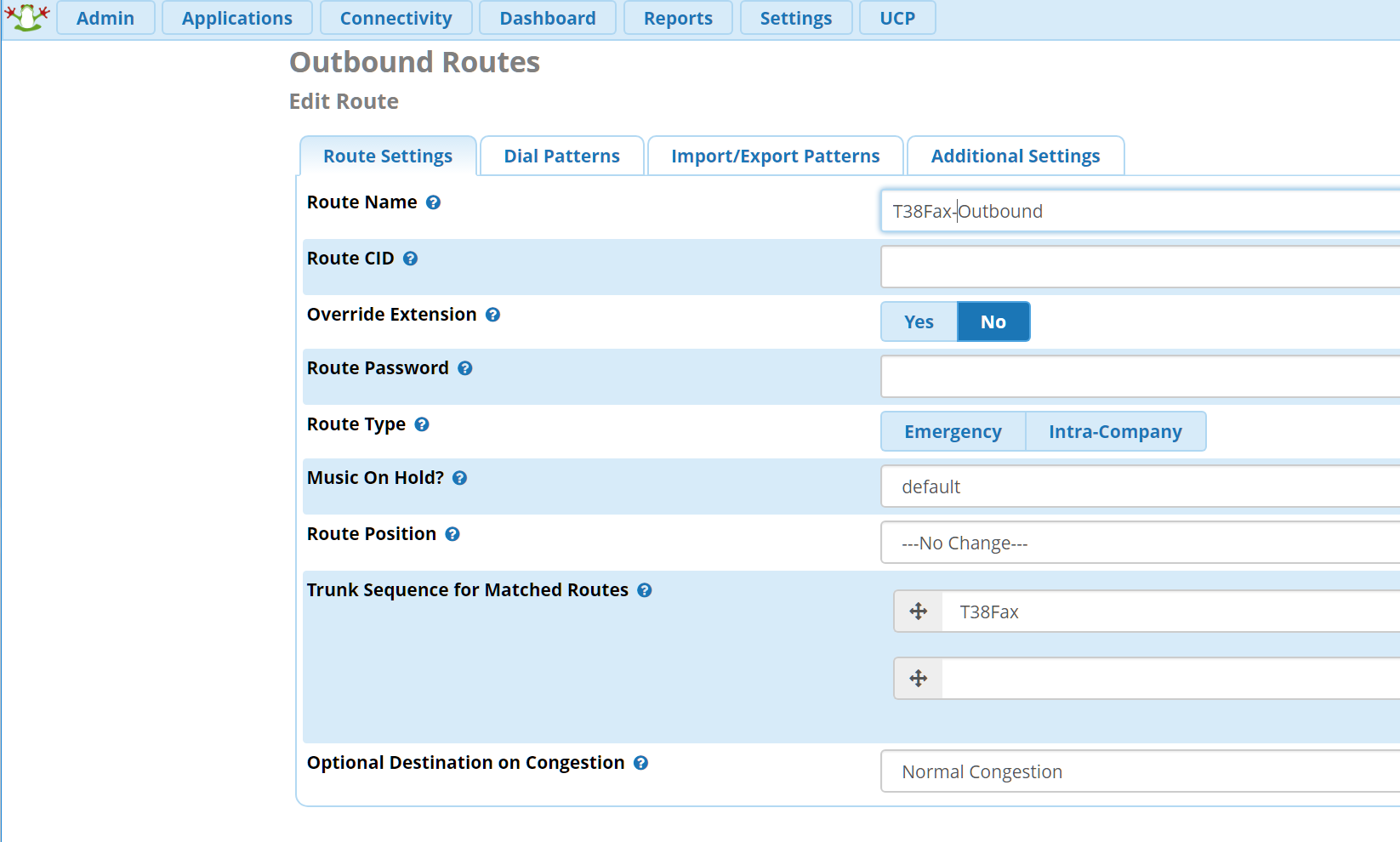
Task: Open Override Extension help tooltip icon
Action: [492, 315]
